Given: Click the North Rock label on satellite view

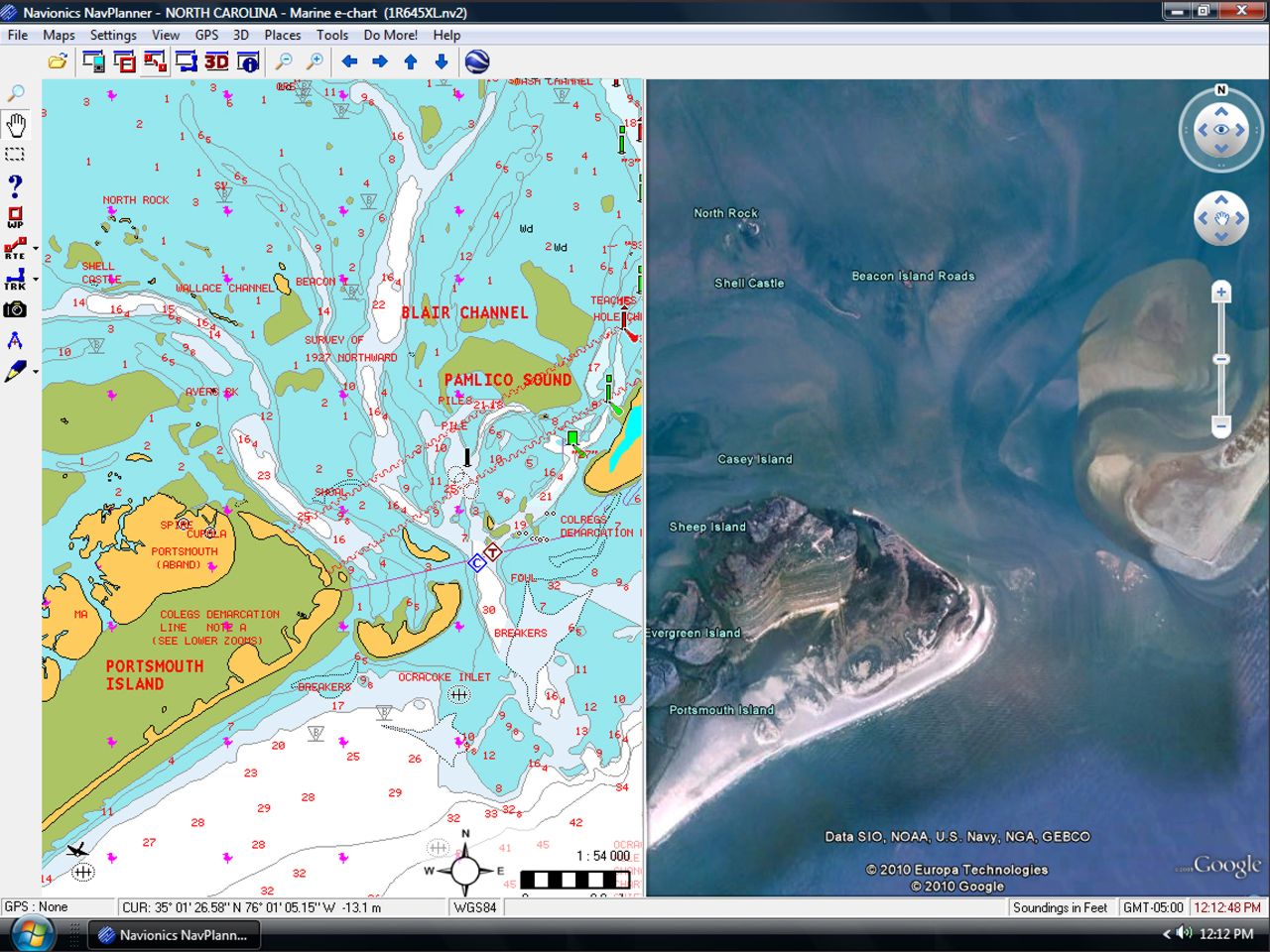Looking at the screenshot, I should (725, 213).
